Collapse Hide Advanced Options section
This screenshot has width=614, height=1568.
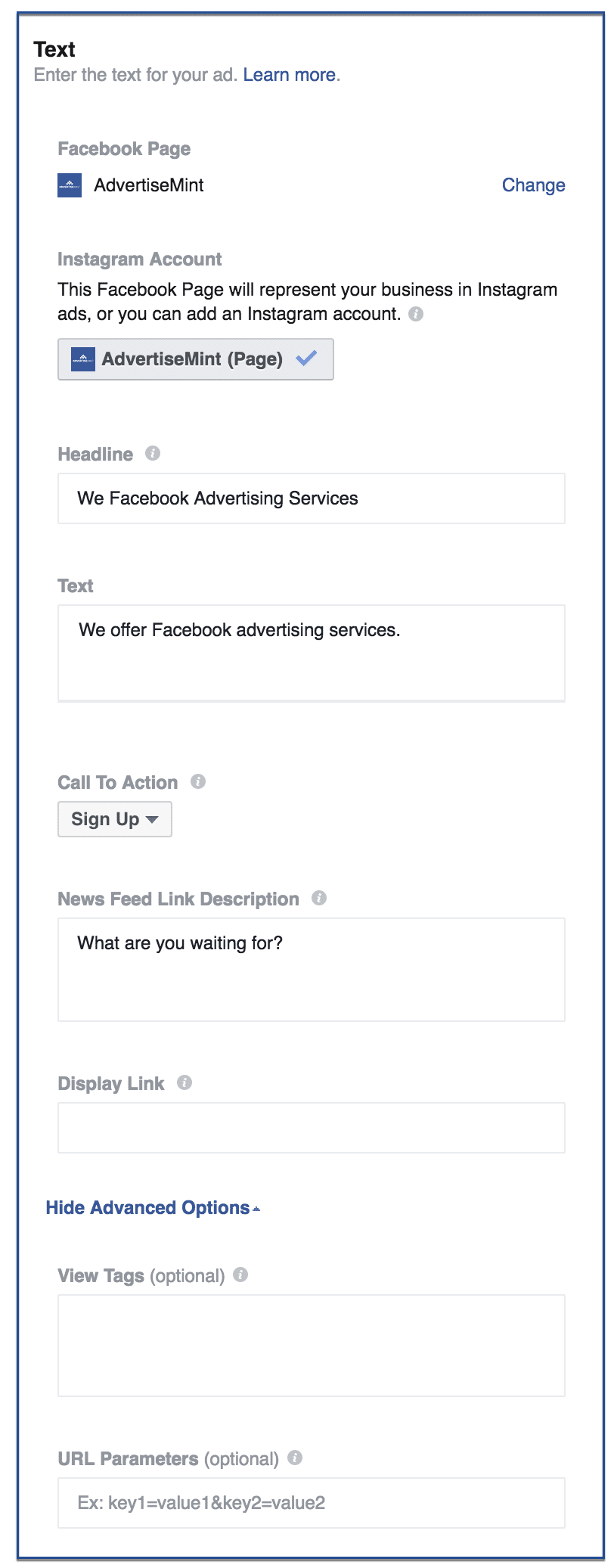click(153, 1208)
